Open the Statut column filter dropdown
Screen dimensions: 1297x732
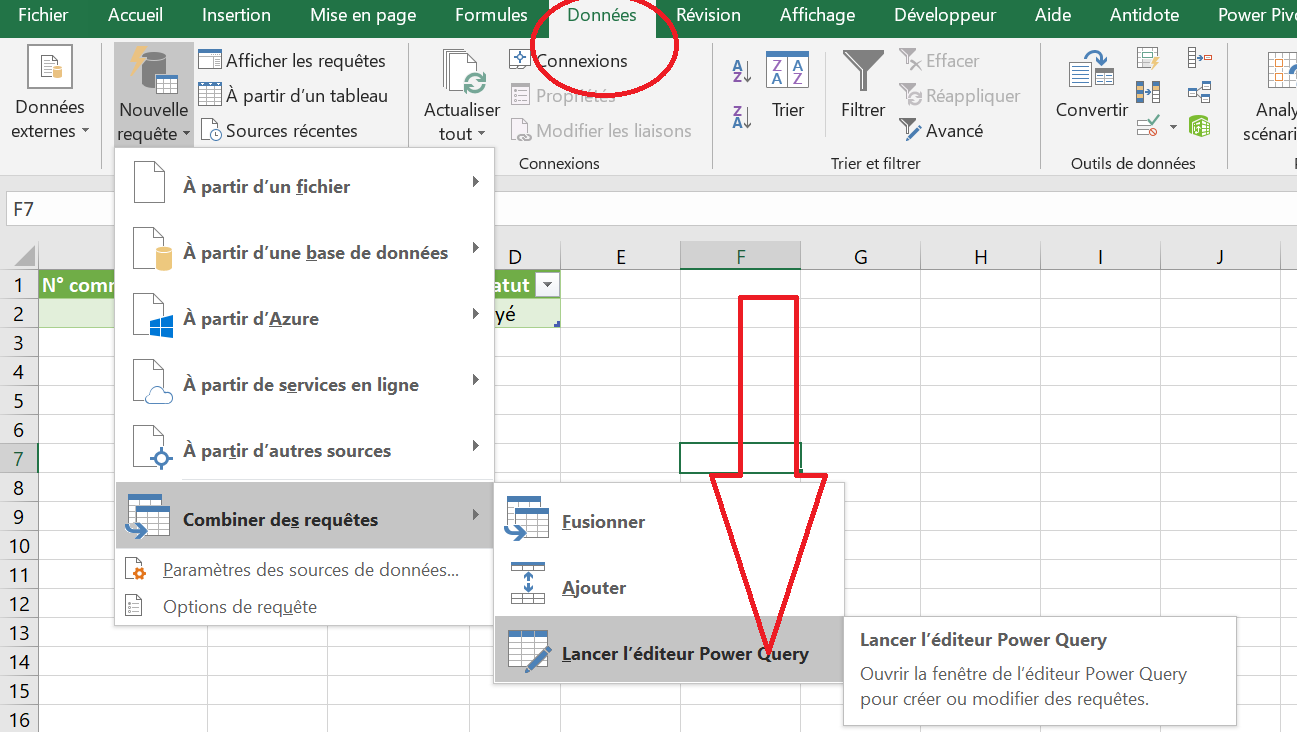coord(547,285)
